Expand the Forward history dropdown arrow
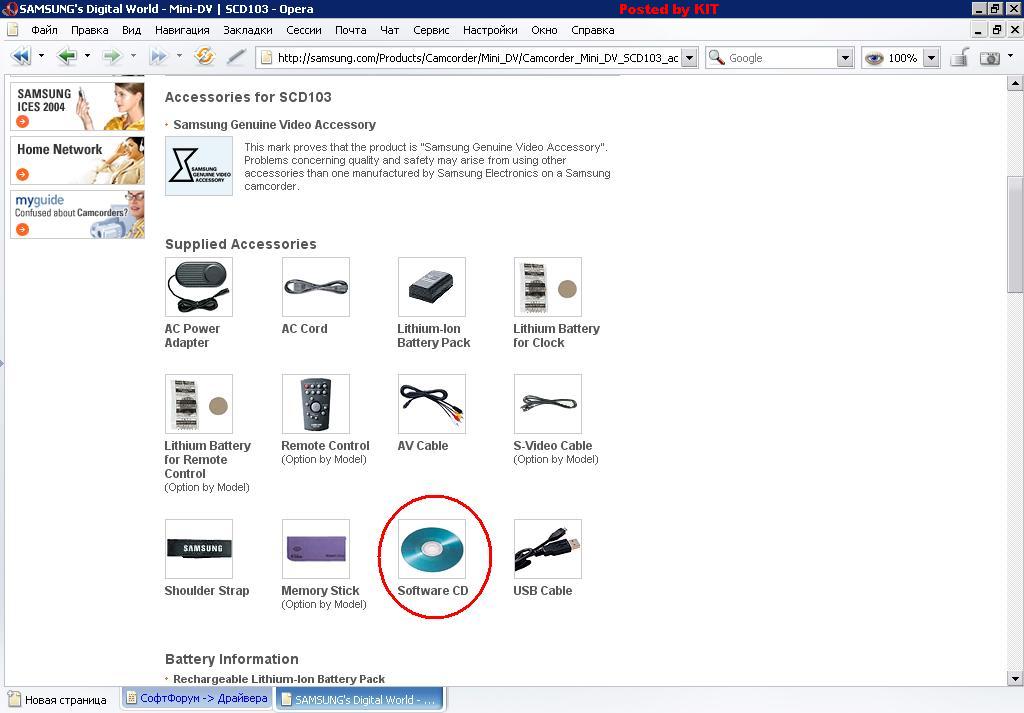 pyautogui.click(x=133, y=56)
